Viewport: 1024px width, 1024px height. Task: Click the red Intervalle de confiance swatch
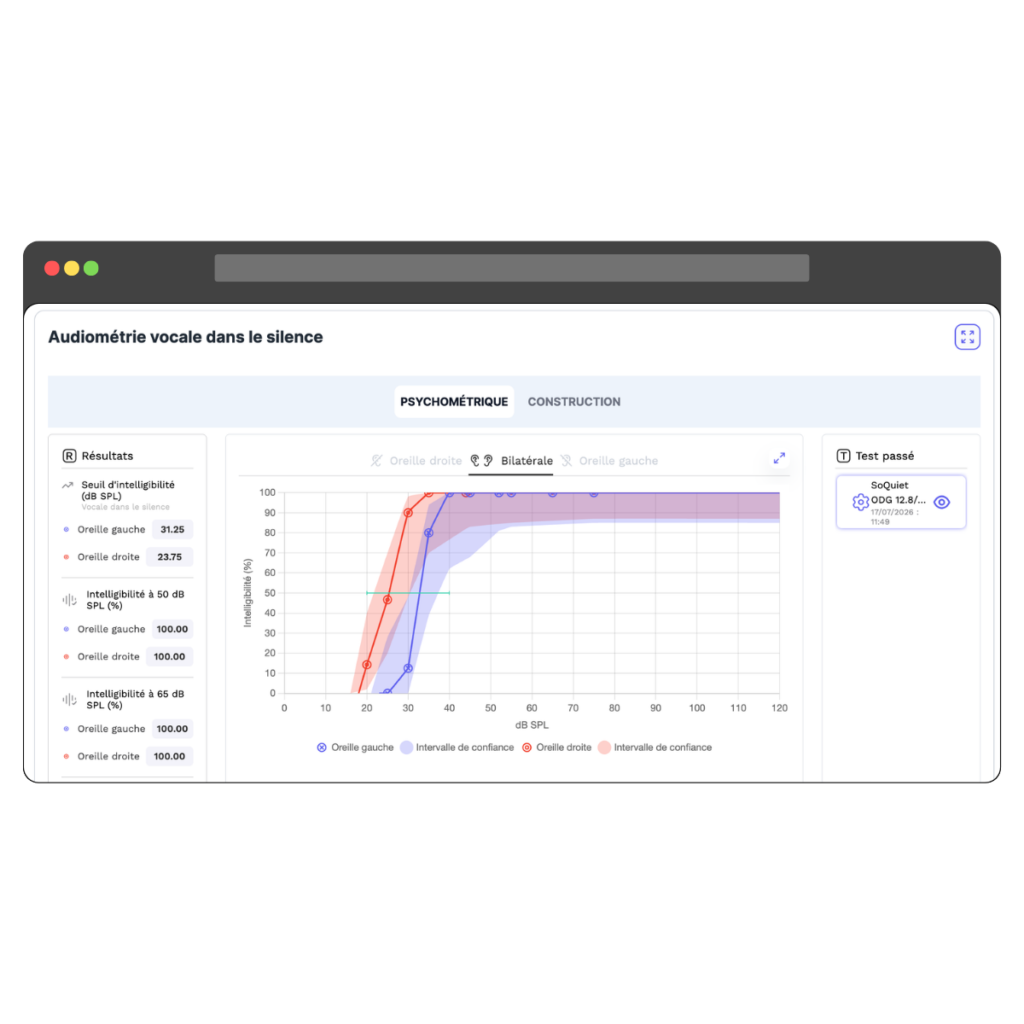click(604, 747)
